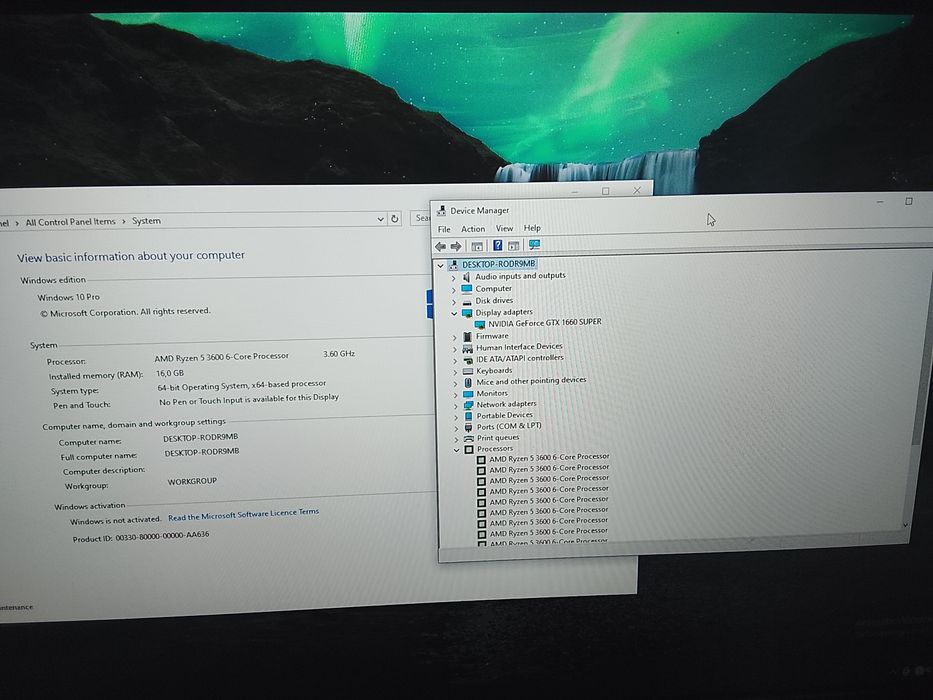Click '16,0 GB' installed memory value
This screenshot has width=933, height=700.
point(170,373)
